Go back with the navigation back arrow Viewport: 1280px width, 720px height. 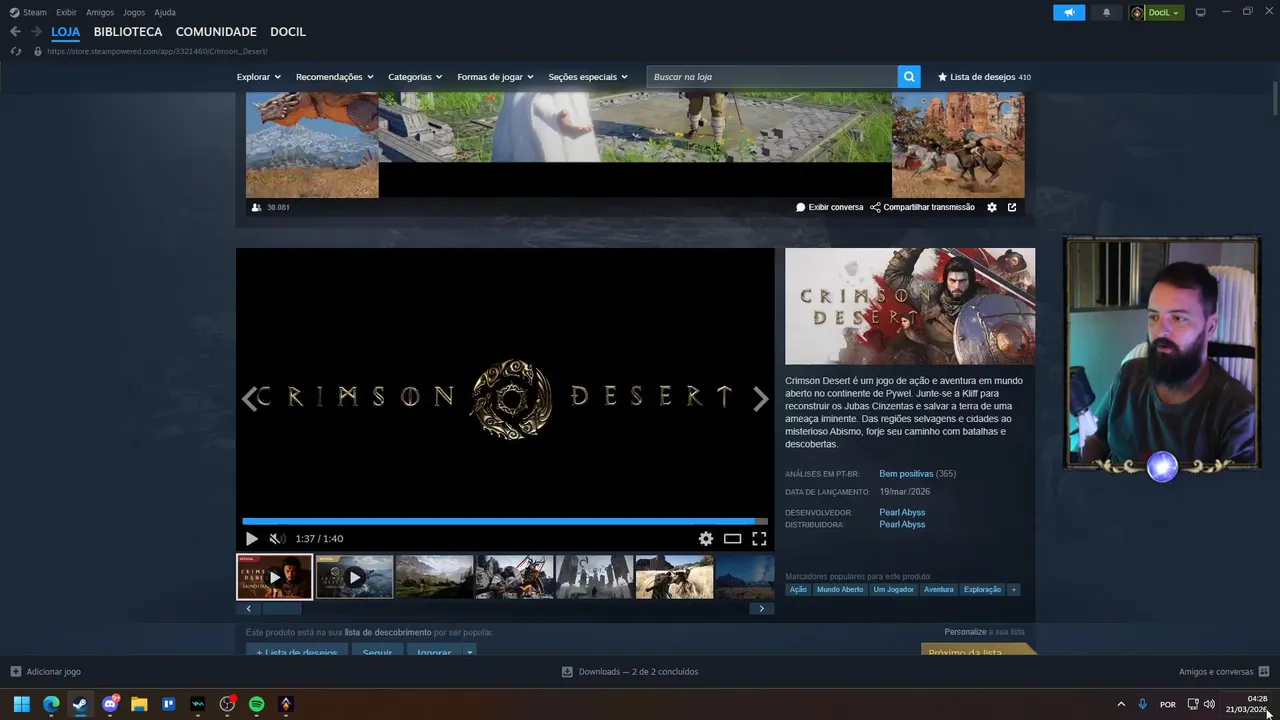pyautogui.click(x=15, y=32)
